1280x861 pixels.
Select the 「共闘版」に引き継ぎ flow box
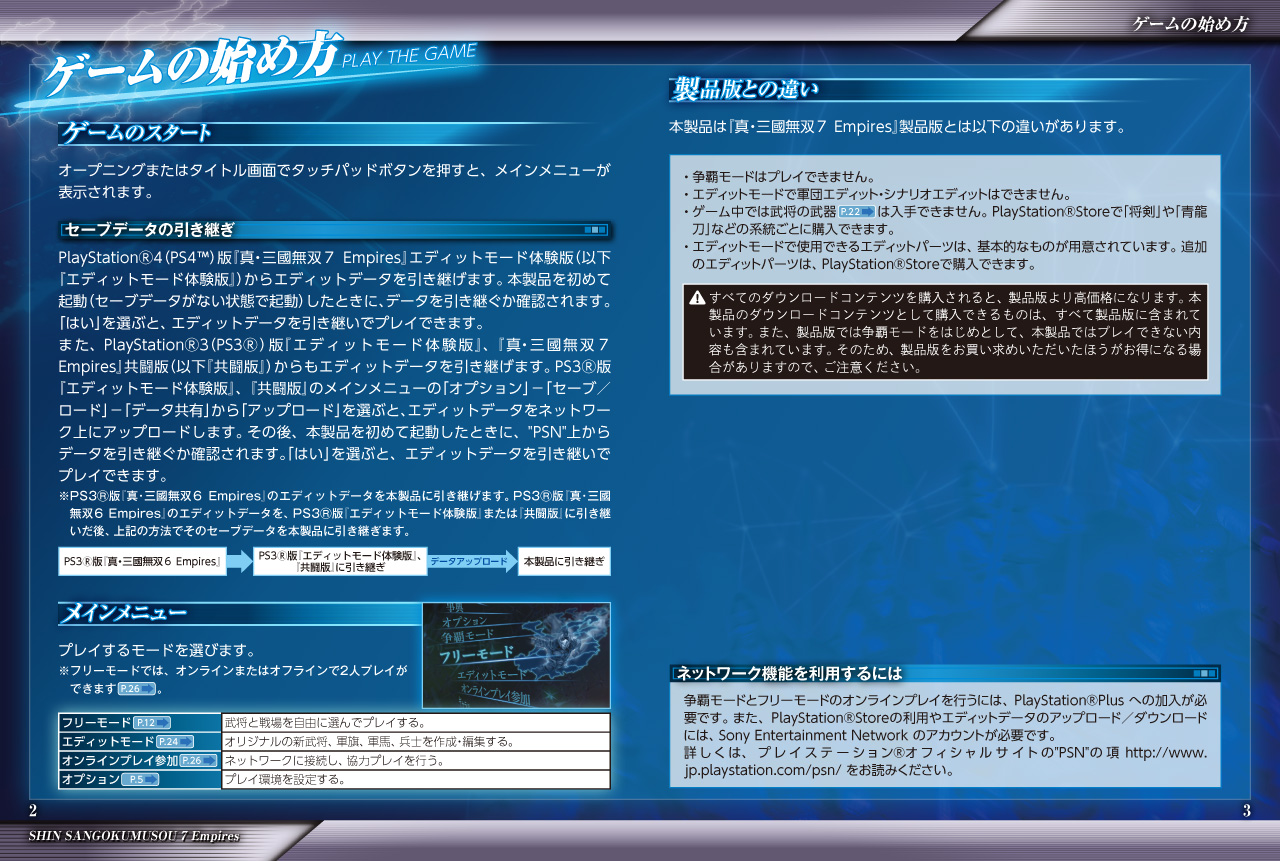pyautogui.click(x=340, y=562)
